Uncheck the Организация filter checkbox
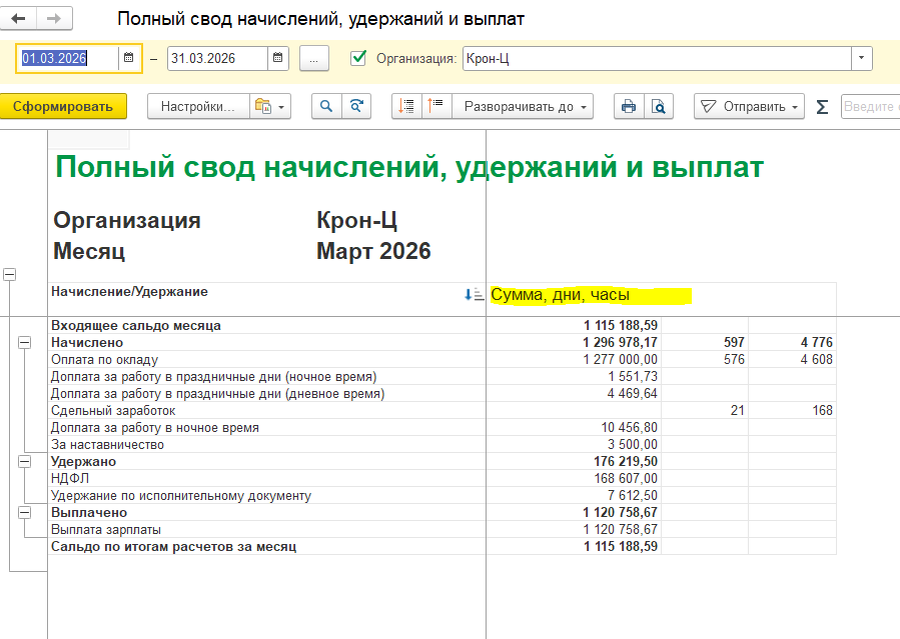This screenshot has width=900, height=639. (358, 58)
